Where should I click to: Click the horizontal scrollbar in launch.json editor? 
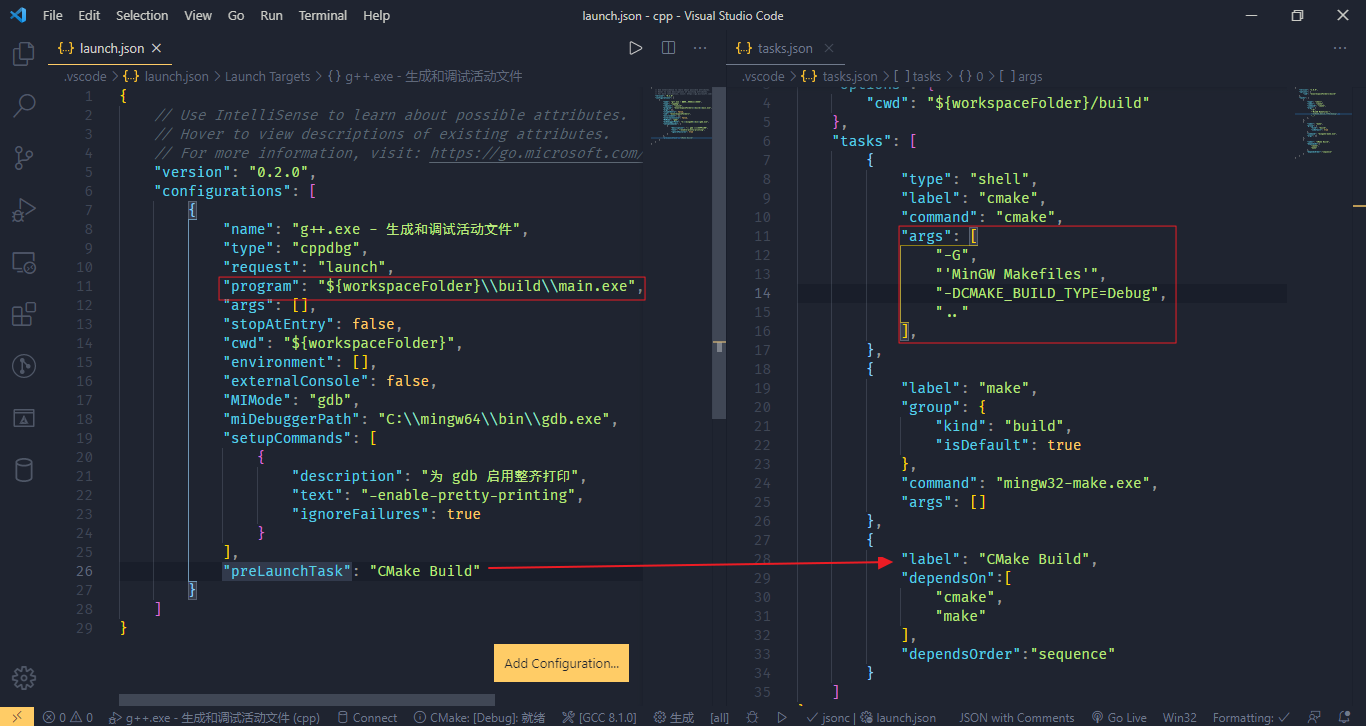tap(306, 700)
